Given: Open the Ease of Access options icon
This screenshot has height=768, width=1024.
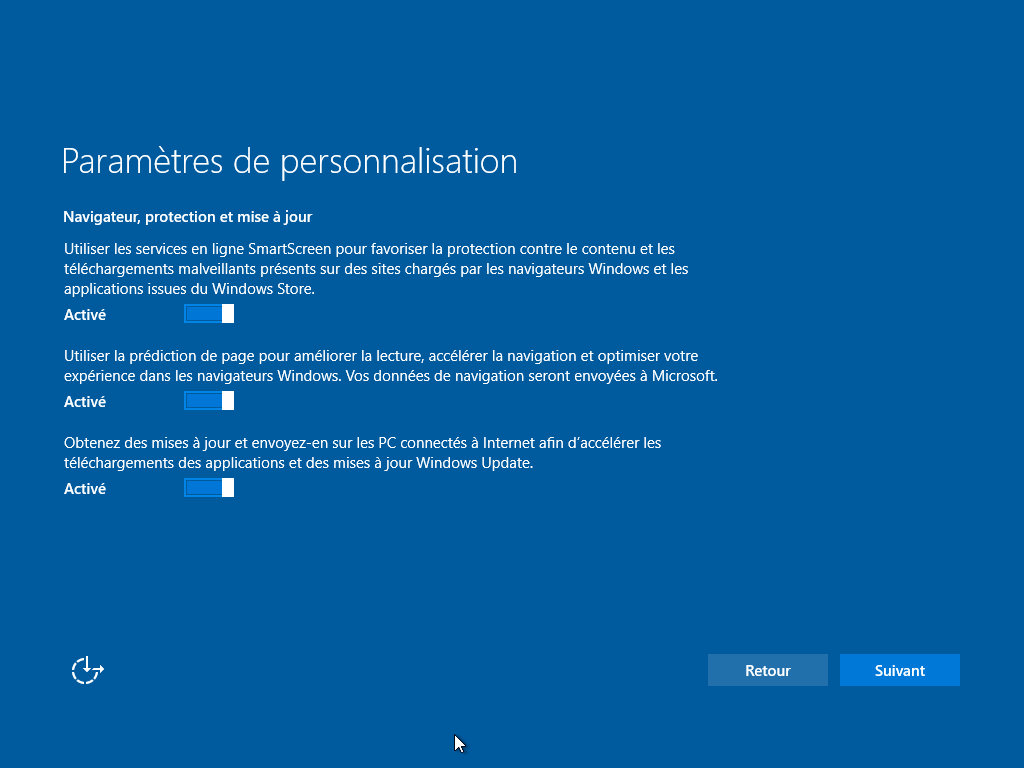Looking at the screenshot, I should click(x=88, y=670).
